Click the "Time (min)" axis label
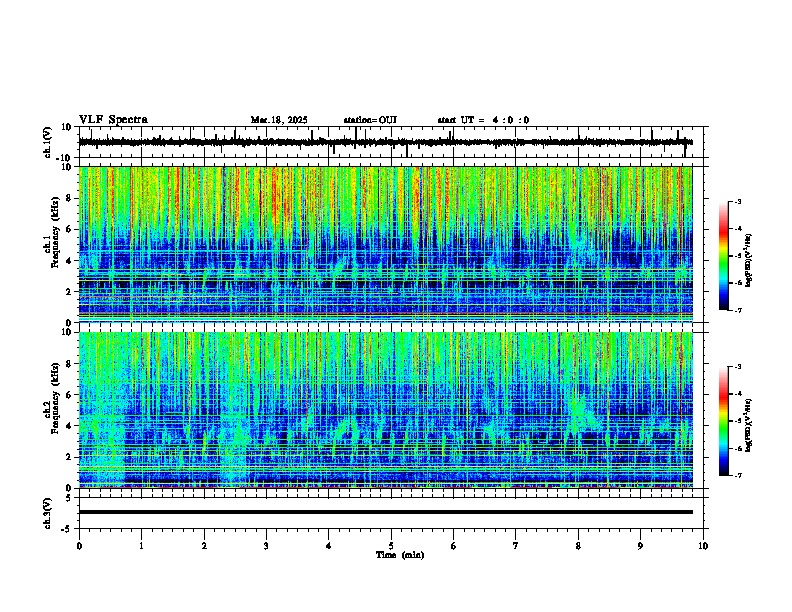This screenshot has height=612, width=792. 400,555
